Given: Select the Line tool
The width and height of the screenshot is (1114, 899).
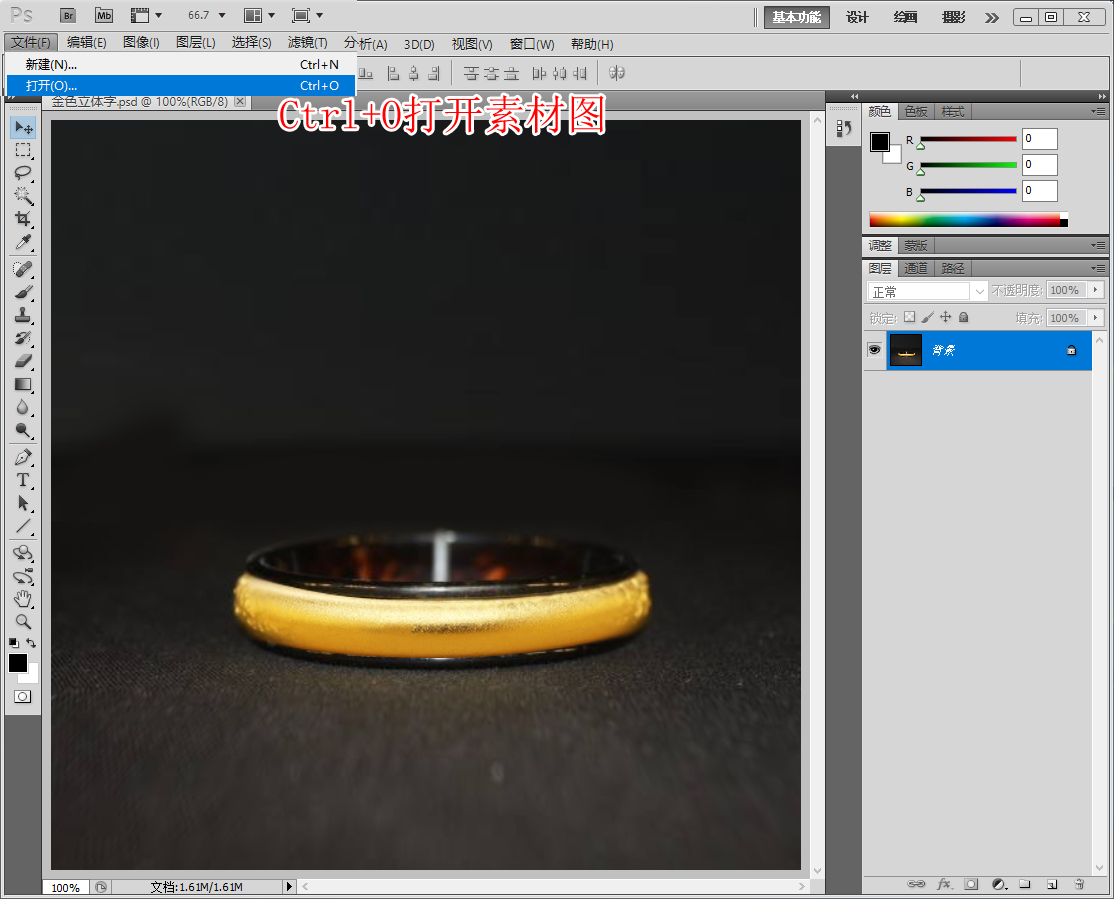Looking at the screenshot, I should tap(23, 526).
